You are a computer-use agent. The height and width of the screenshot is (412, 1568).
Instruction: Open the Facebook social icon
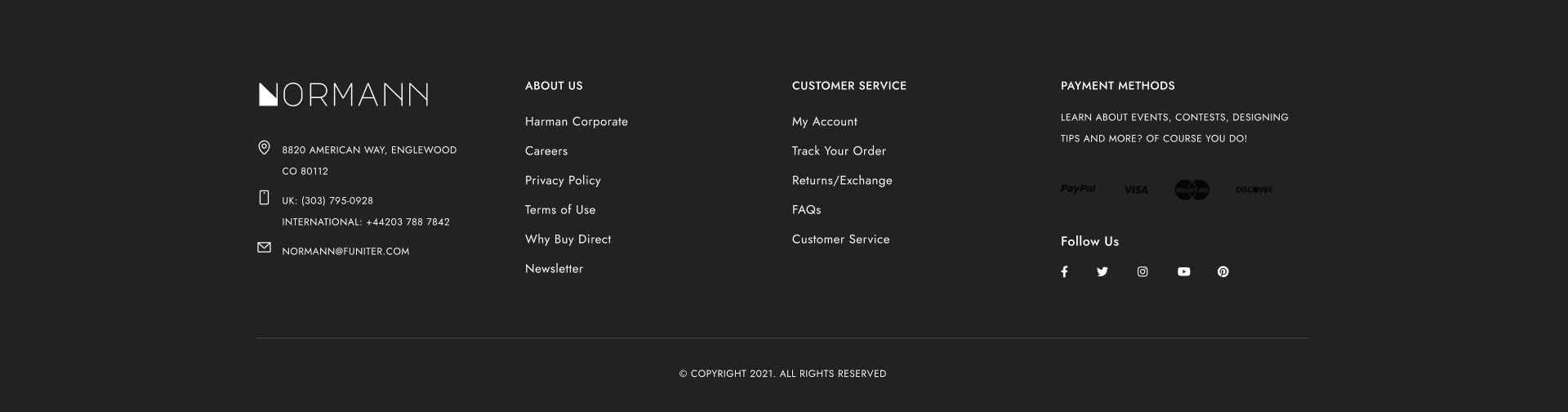click(x=1064, y=271)
